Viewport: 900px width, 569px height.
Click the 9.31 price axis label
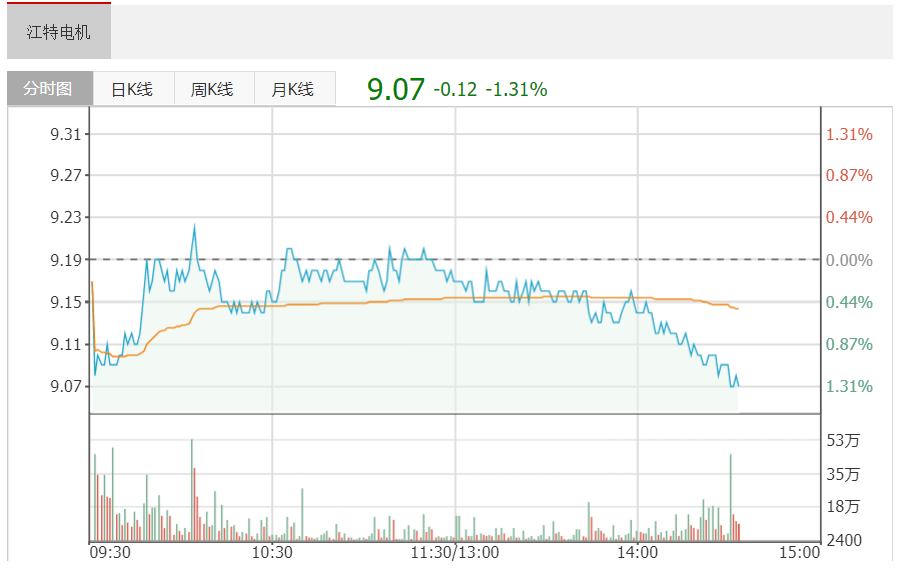(65, 134)
